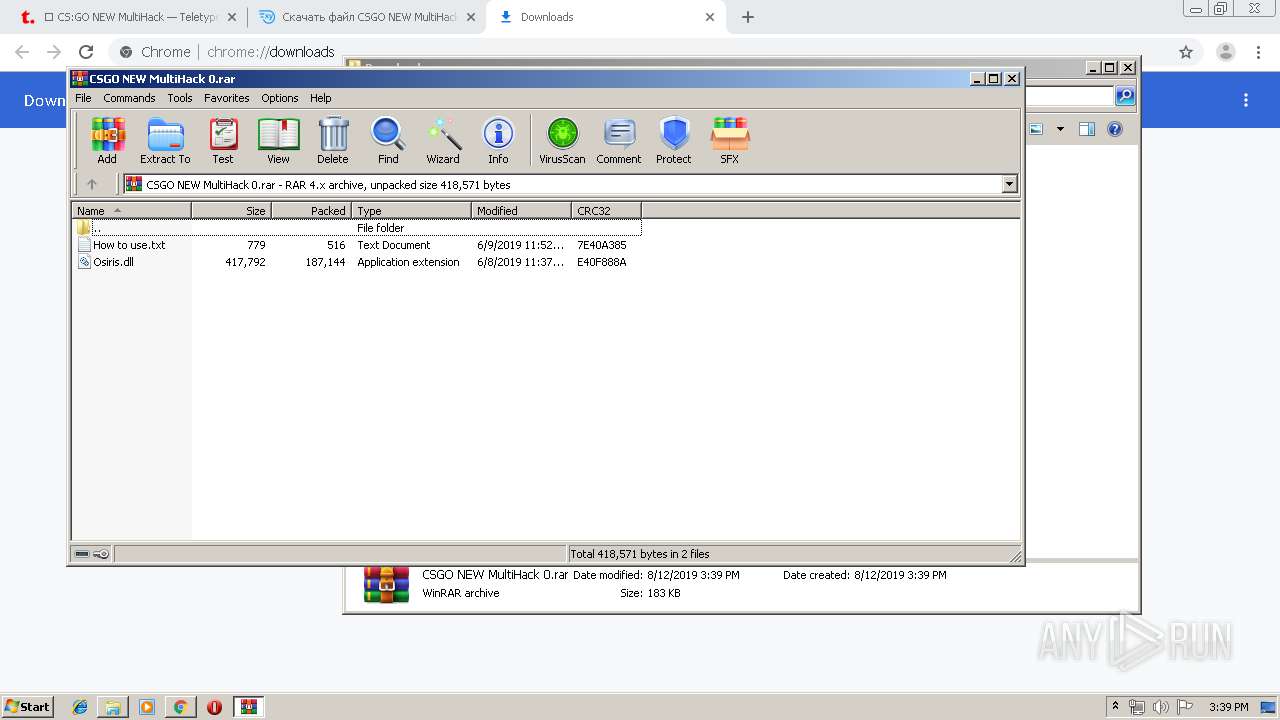Close the Downloads browser tab
The height and width of the screenshot is (720, 1280).
710,17
